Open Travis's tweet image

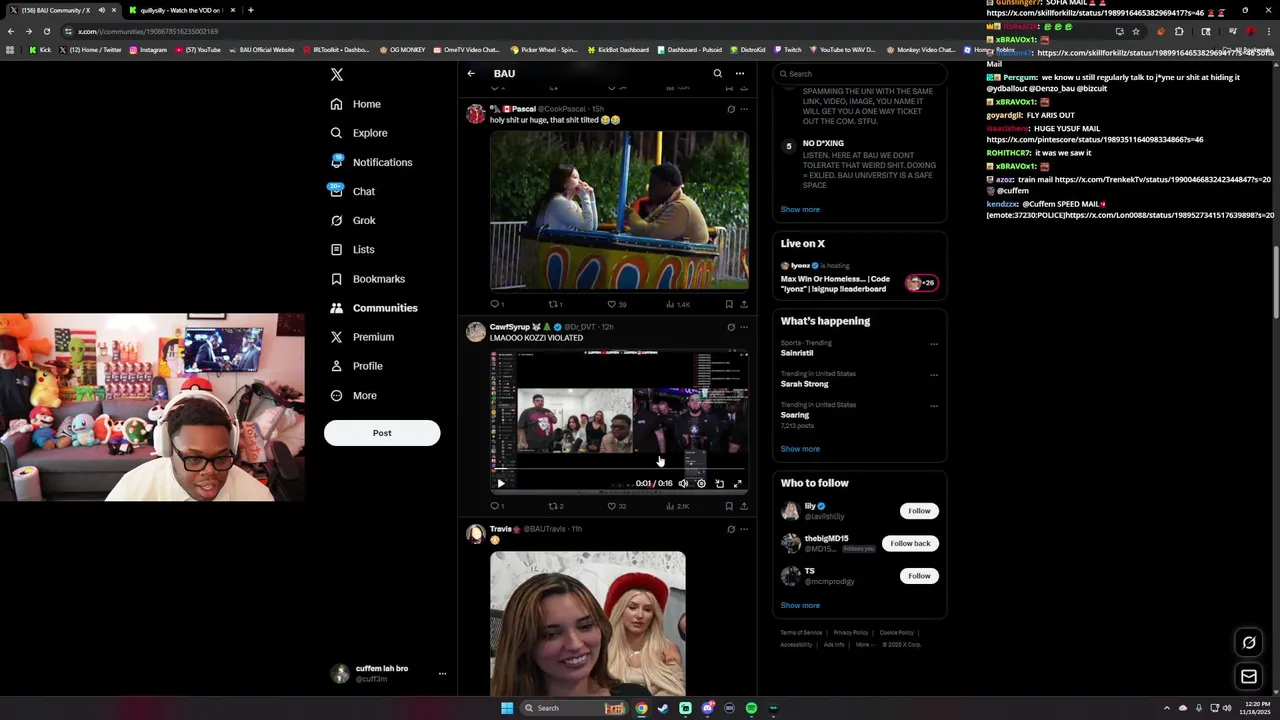(588, 623)
